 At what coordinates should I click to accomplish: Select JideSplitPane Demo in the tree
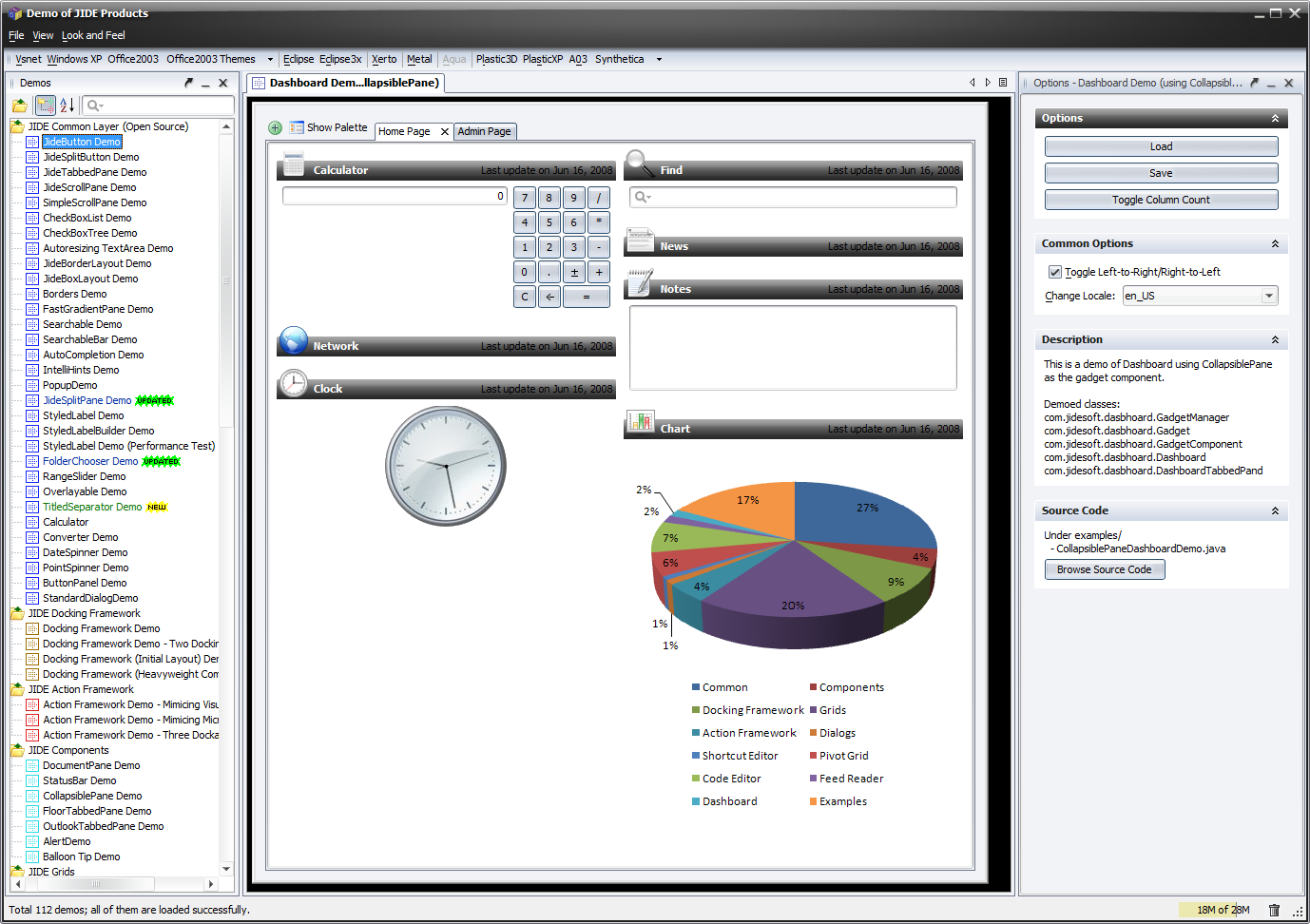87,400
